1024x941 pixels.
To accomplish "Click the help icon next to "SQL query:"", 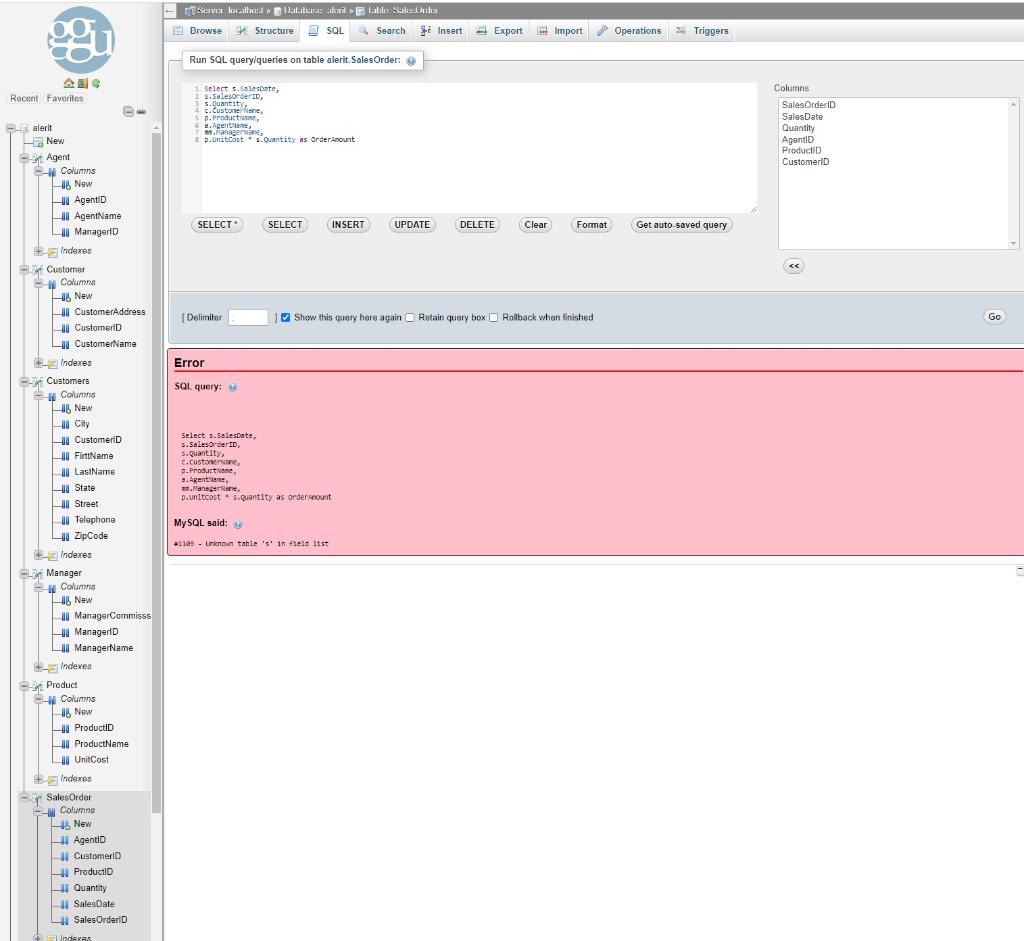I will pos(231,387).
